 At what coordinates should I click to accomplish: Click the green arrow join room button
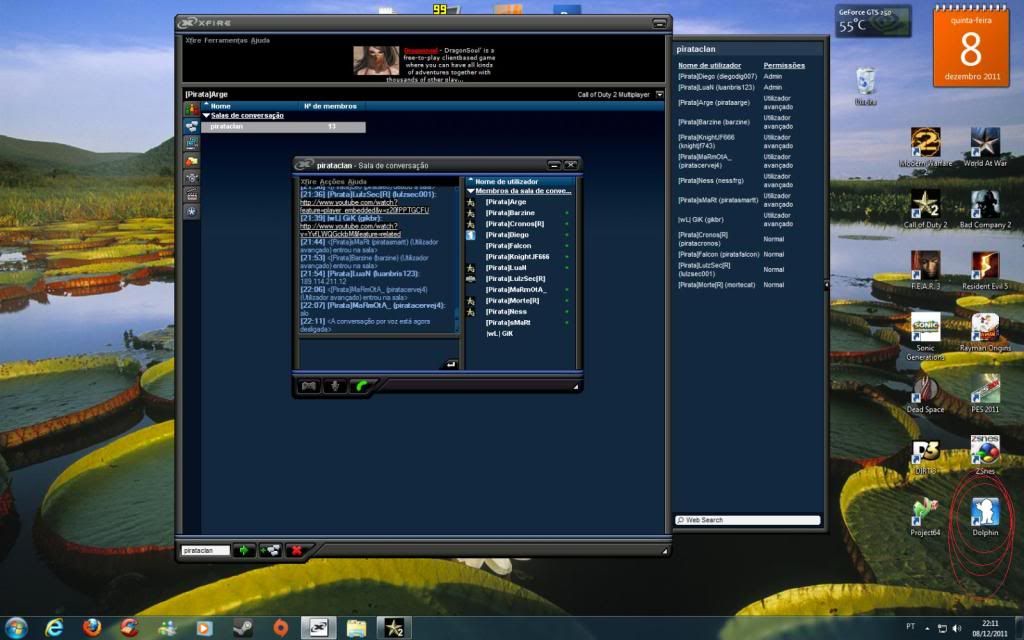244,551
